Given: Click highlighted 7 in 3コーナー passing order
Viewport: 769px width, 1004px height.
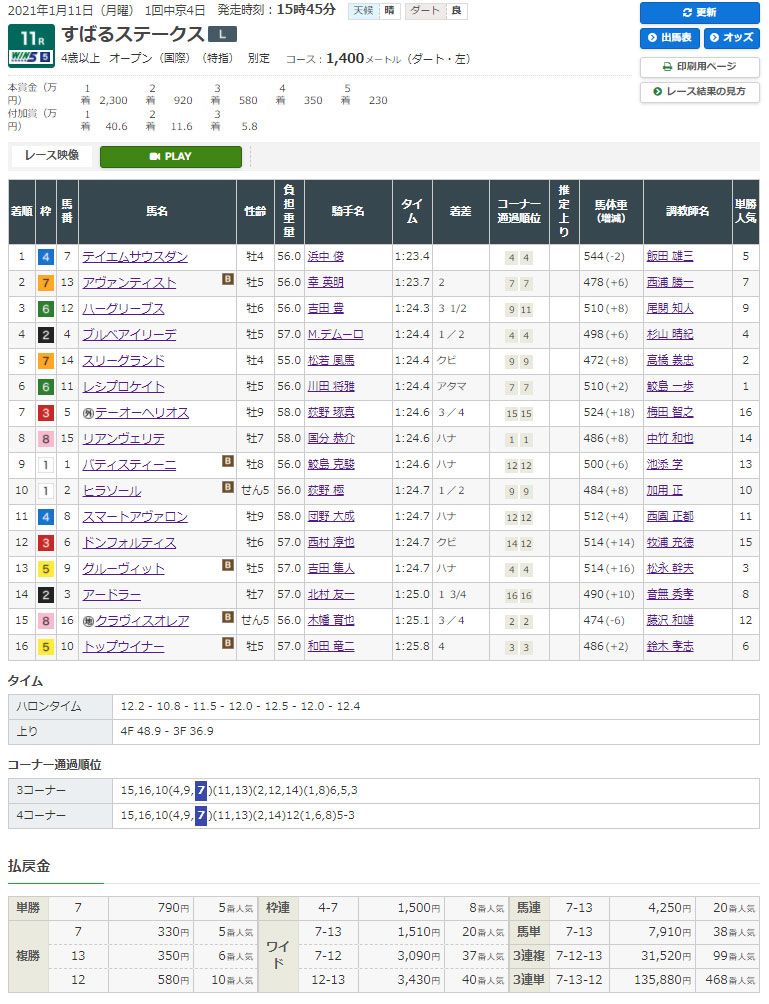Looking at the screenshot, I should point(201,790).
